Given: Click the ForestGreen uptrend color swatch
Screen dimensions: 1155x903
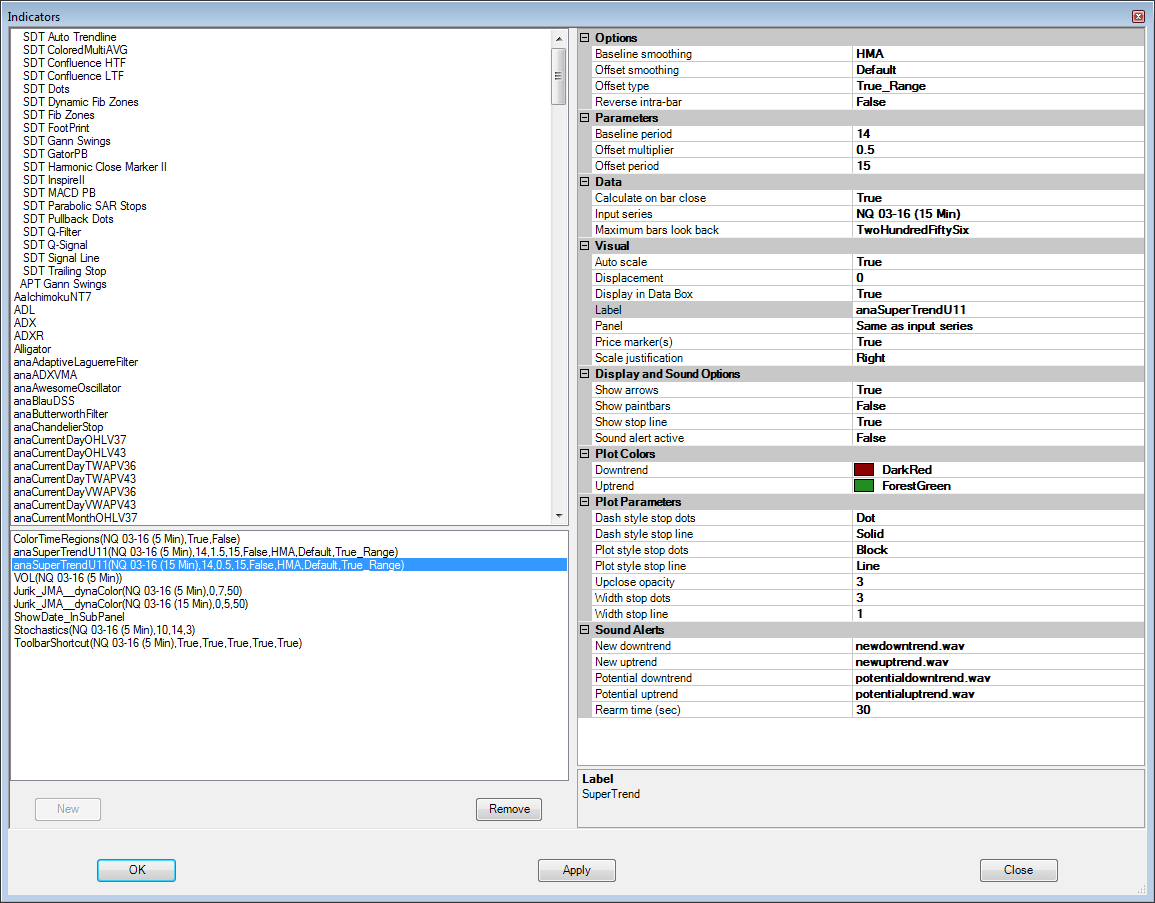Looking at the screenshot, I should 864,486.
